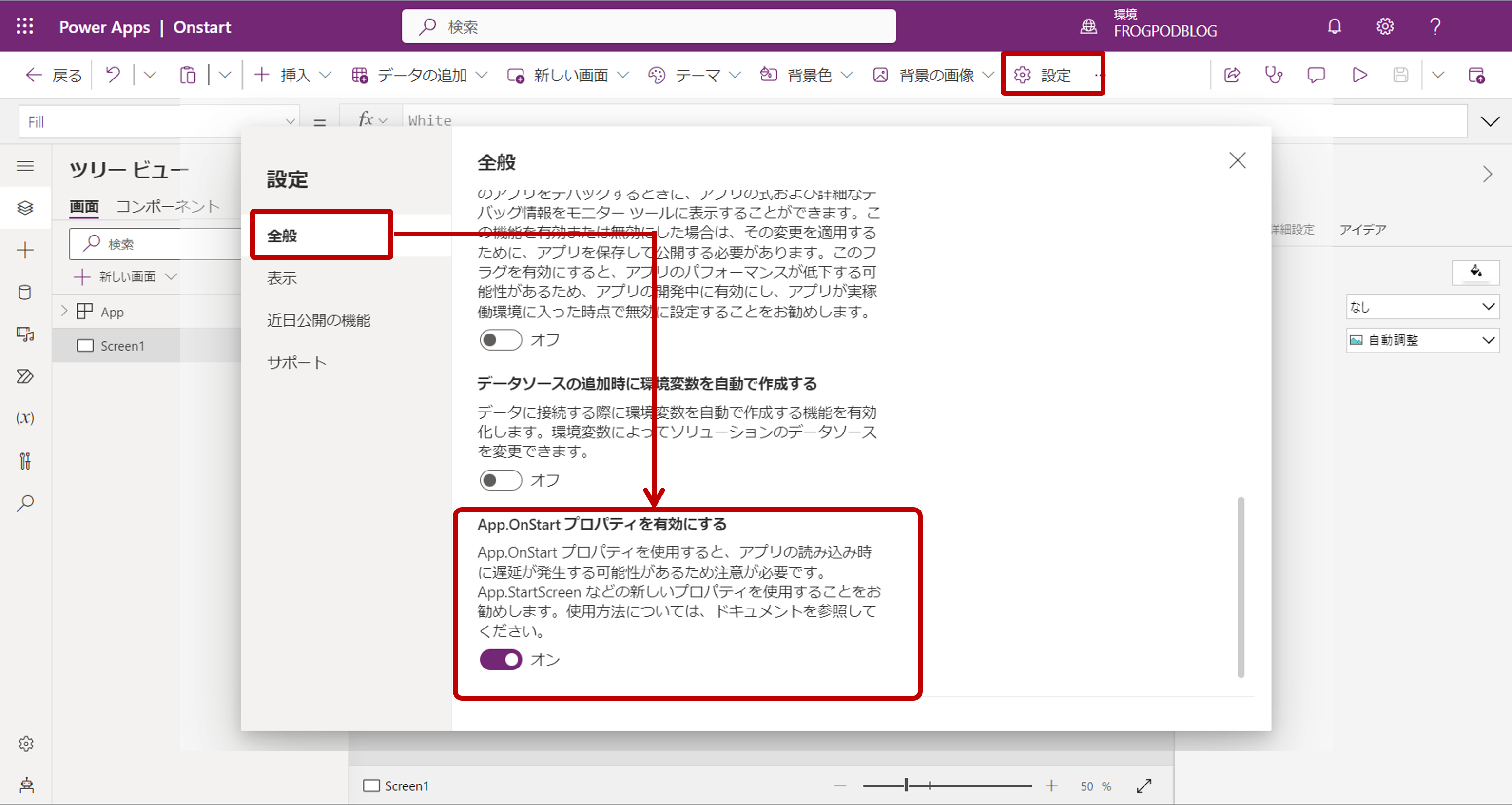Open the data cylinder icon in left rail
Viewport: 1512px width, 805px height.
25,292
